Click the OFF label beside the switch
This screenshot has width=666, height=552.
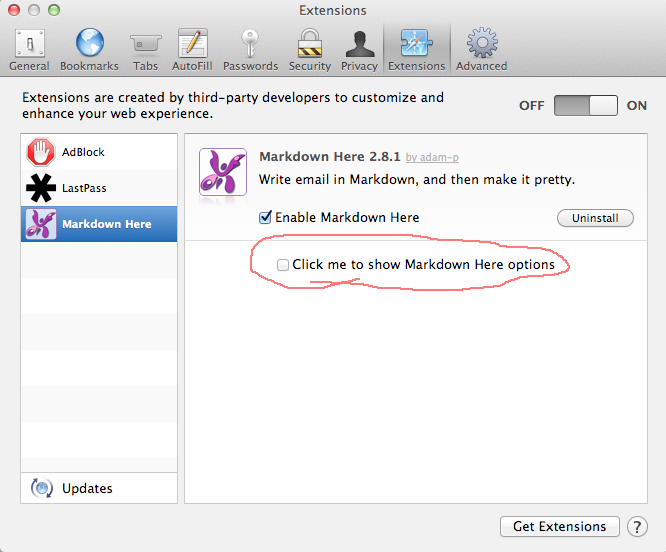pyautogui.click(x=531, y=106)
